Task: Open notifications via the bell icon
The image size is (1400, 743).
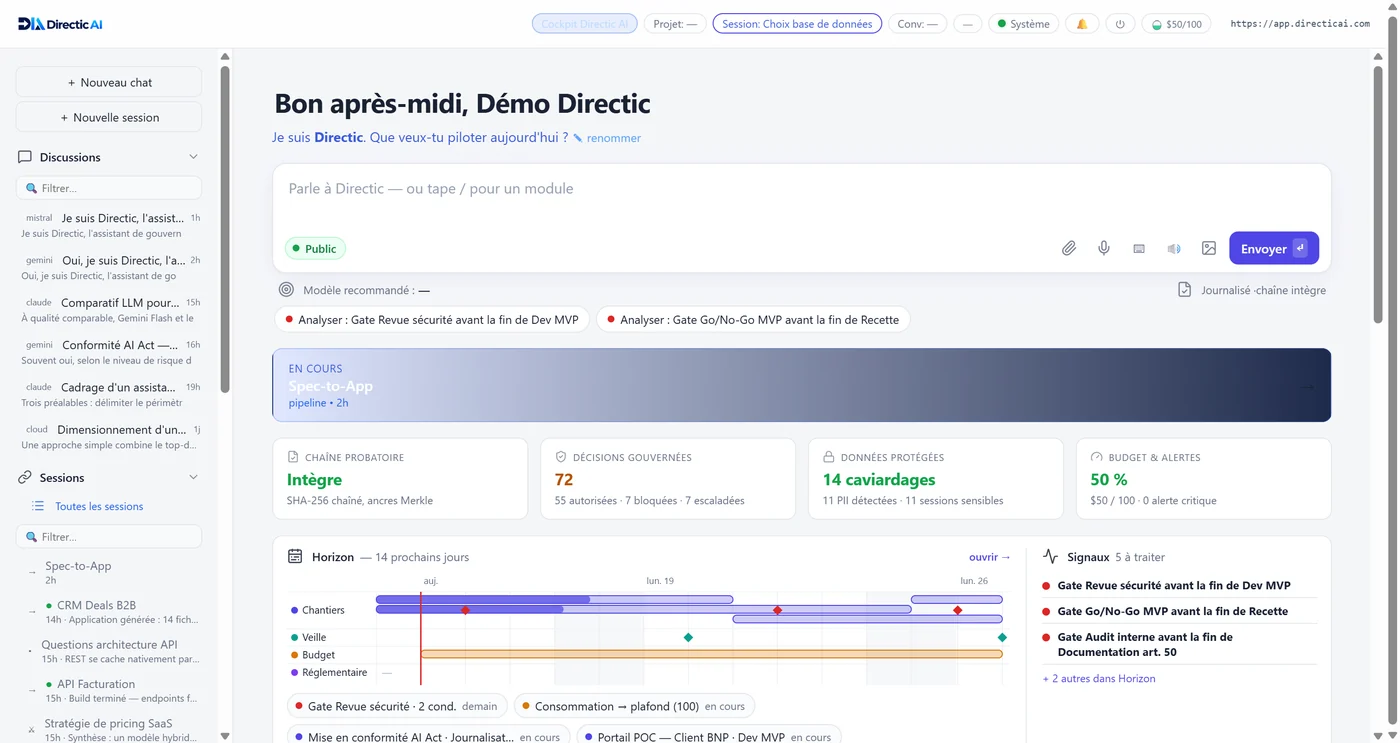Action: coord(1082,24)
